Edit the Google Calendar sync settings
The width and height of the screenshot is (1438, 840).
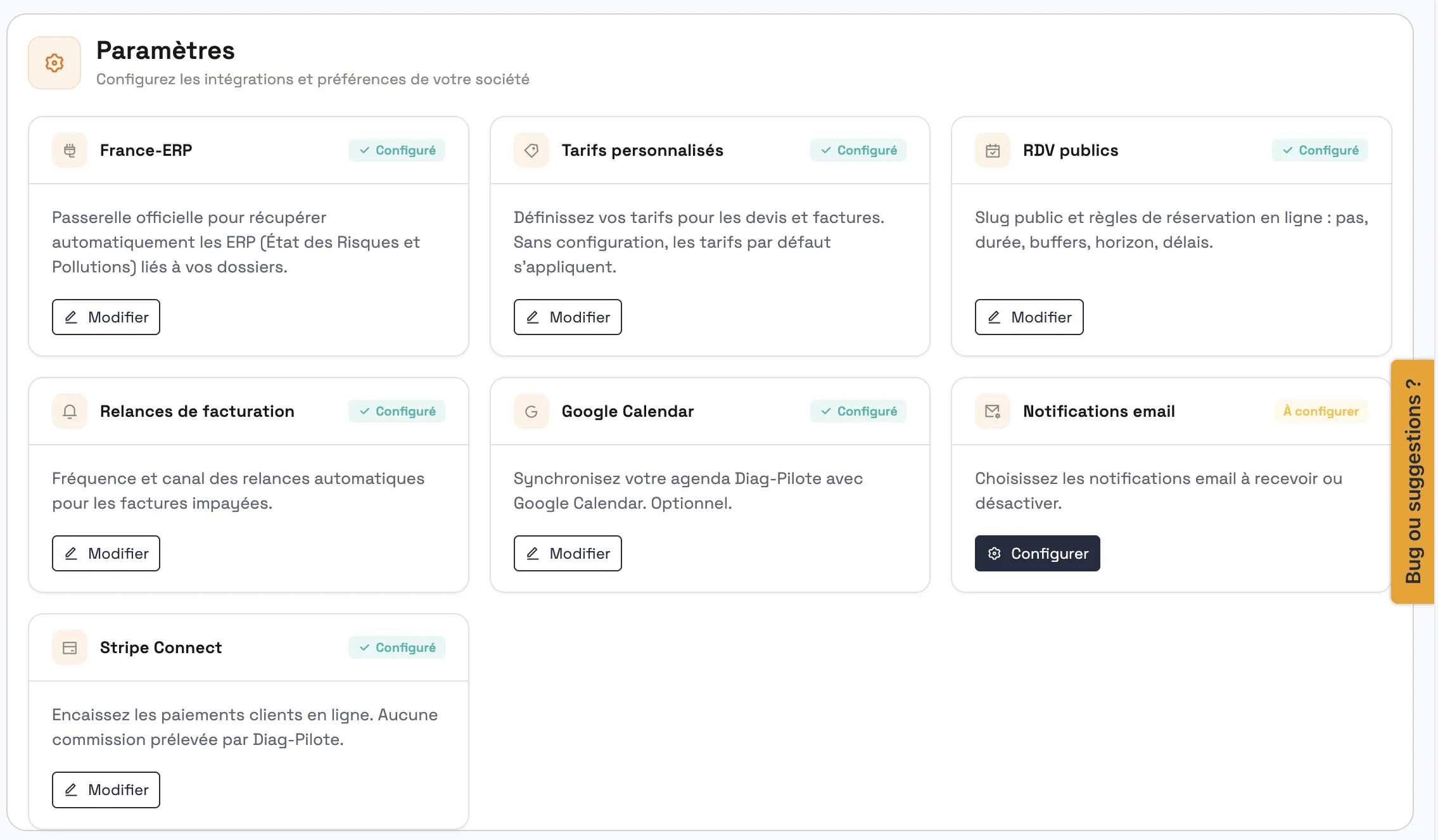tap(568, 553)
